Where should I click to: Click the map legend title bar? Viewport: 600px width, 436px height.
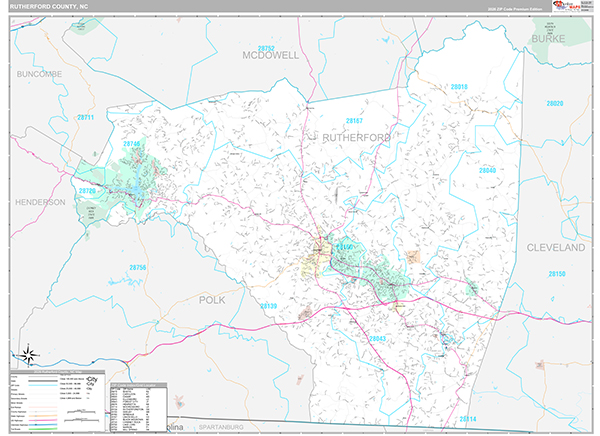(57, 372)
